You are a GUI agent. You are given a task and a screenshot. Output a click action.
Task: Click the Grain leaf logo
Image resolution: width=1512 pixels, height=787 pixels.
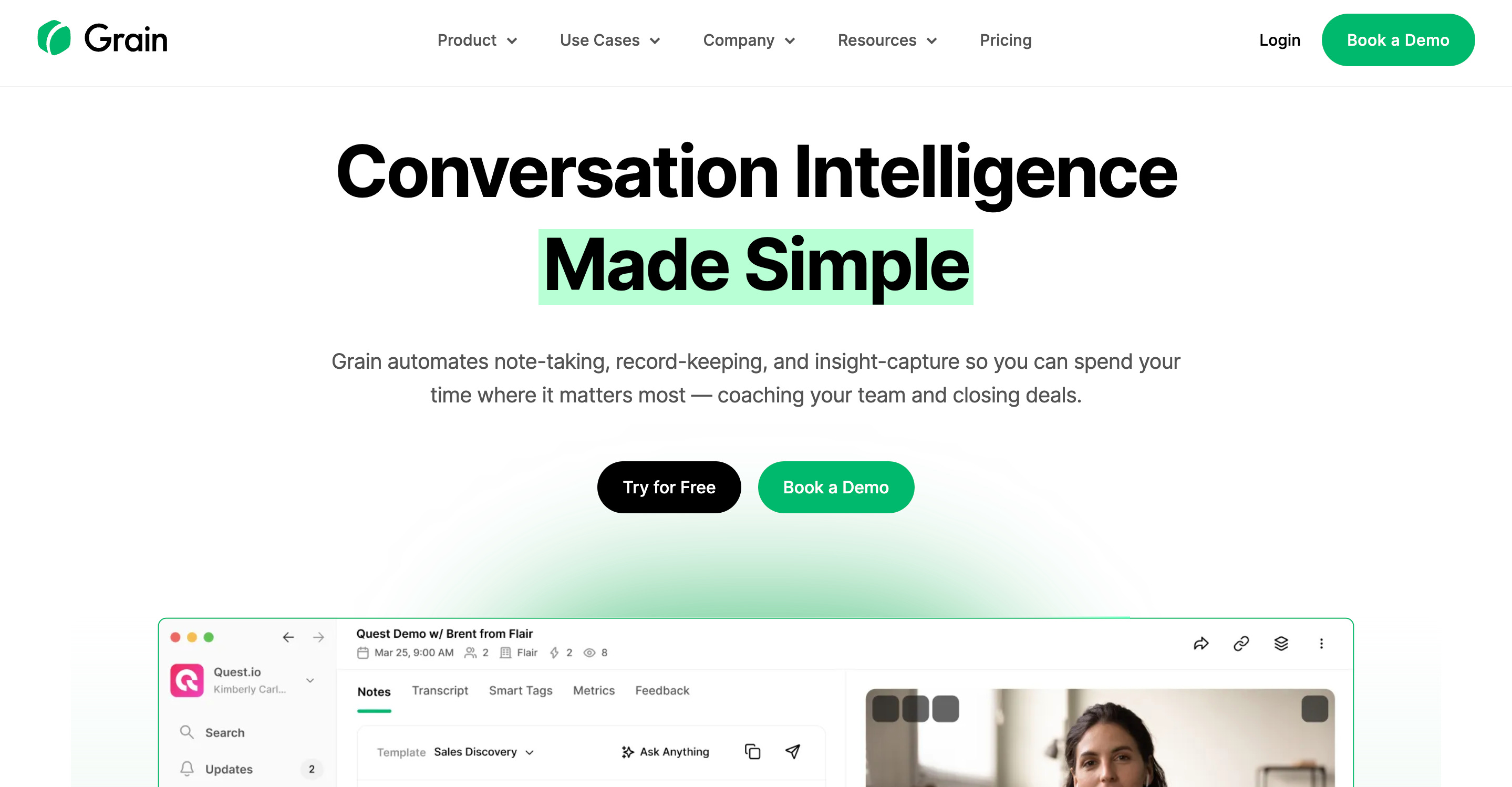[54, 38]
